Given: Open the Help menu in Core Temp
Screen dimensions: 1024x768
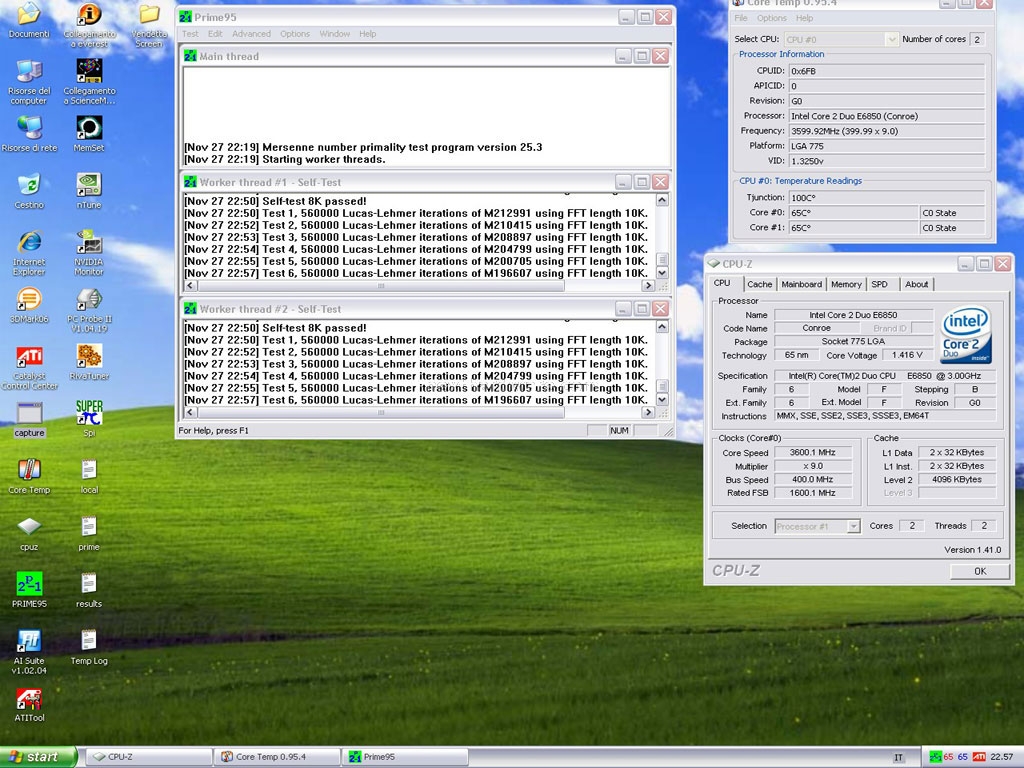Looking at the screenshot, I should click(x=805, y=18).
